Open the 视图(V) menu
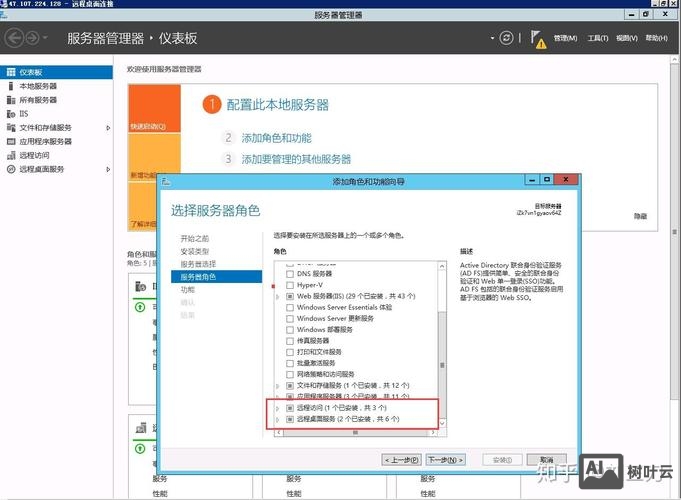Viewport: 681px width, 500px height. (627, 38)
